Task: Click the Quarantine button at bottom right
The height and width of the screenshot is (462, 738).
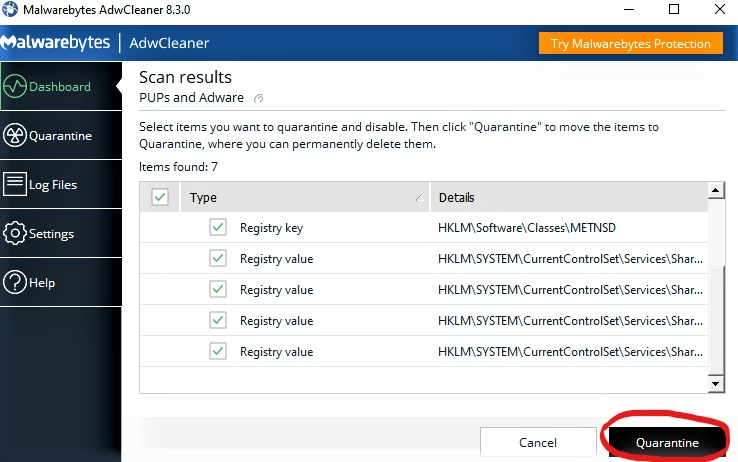Action: tap(667, 442)
